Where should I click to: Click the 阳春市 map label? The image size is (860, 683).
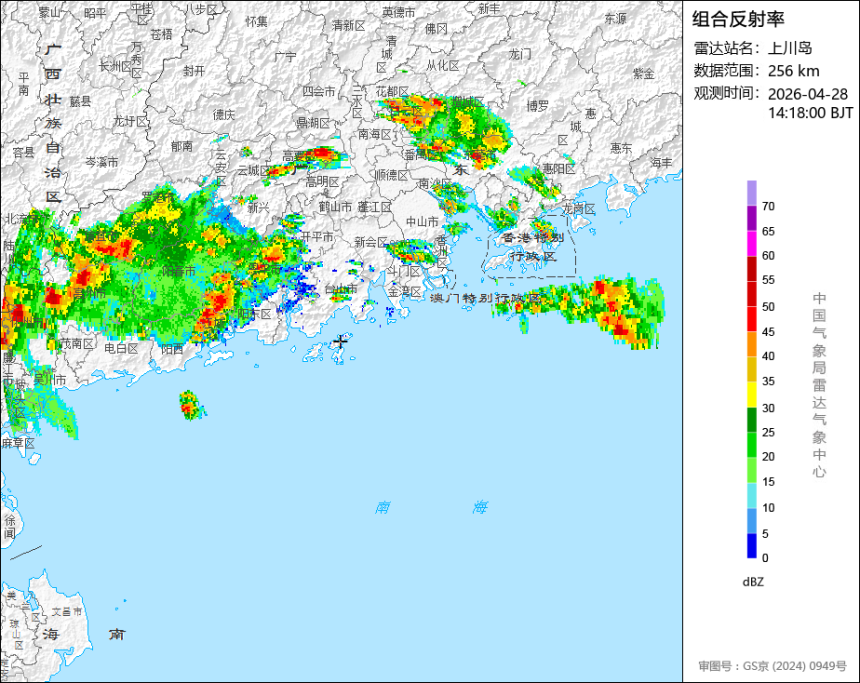point(179,271)
